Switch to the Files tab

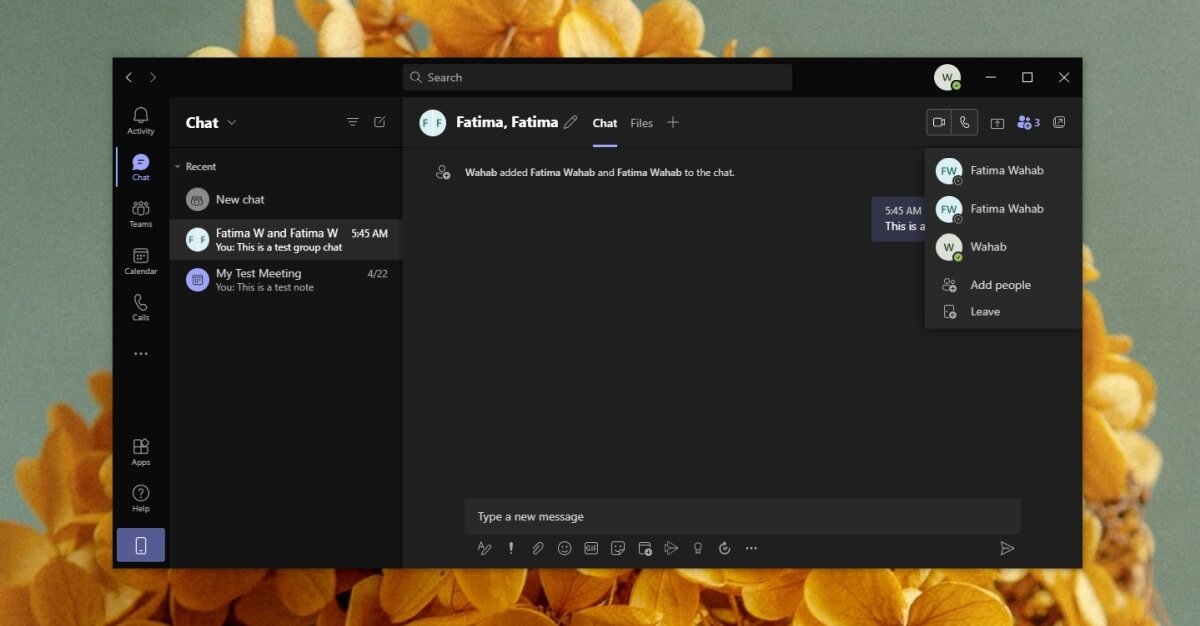click(x=641, y=123)
